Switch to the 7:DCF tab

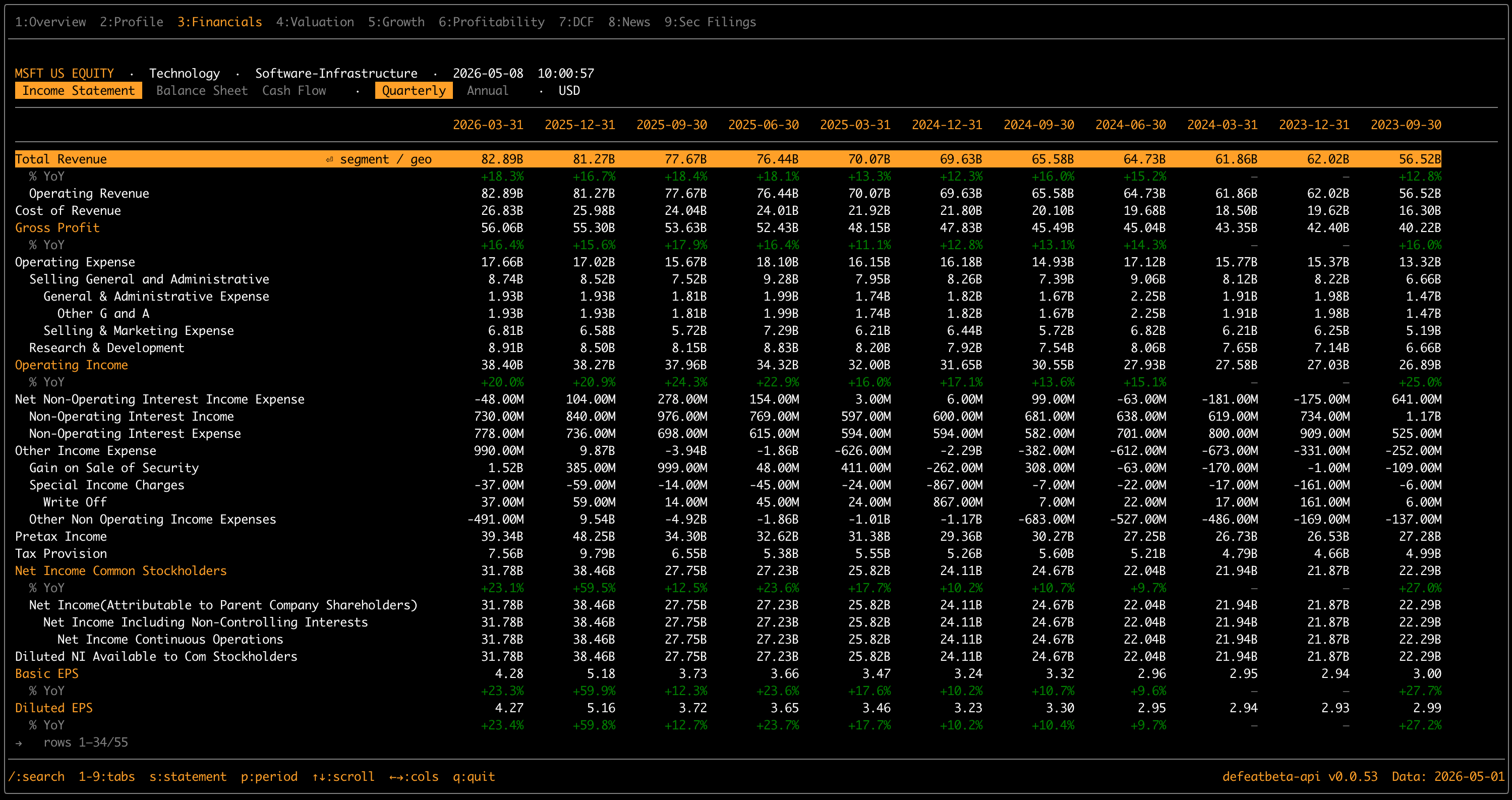pyautogui.click(x=576, y=22)
